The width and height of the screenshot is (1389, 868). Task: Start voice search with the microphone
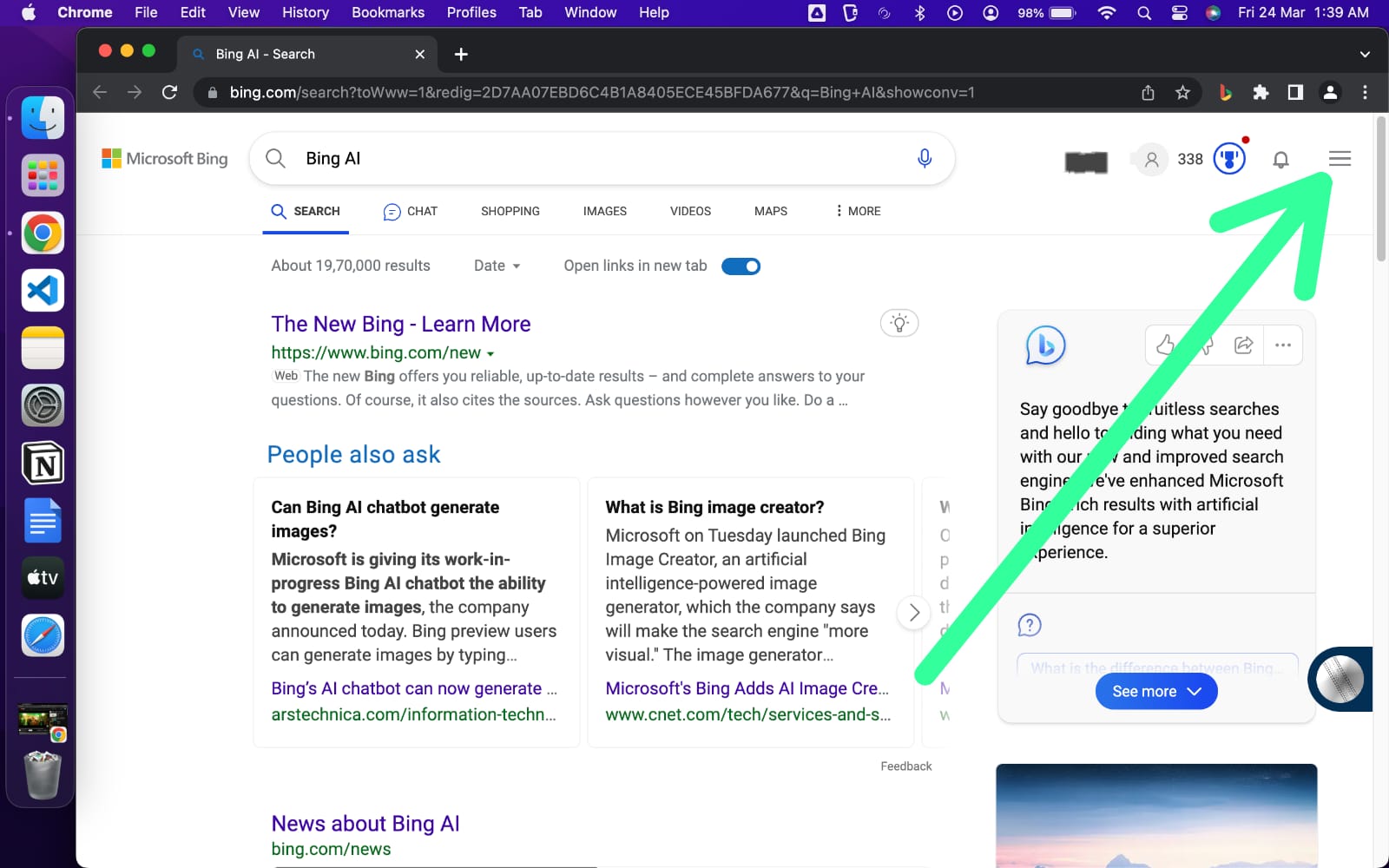click(925, 158)
